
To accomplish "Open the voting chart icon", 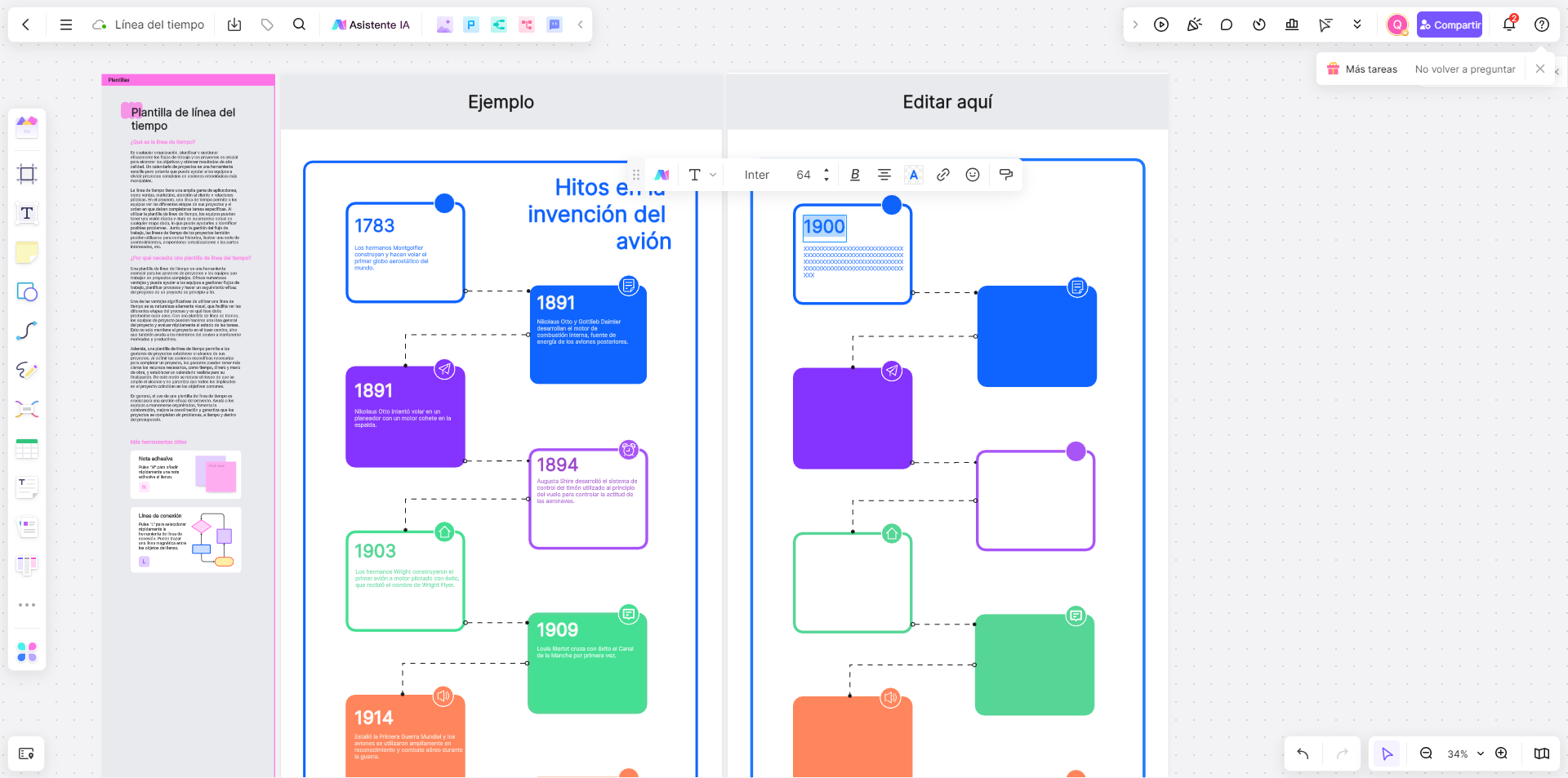I will [x=1292, y=24].
